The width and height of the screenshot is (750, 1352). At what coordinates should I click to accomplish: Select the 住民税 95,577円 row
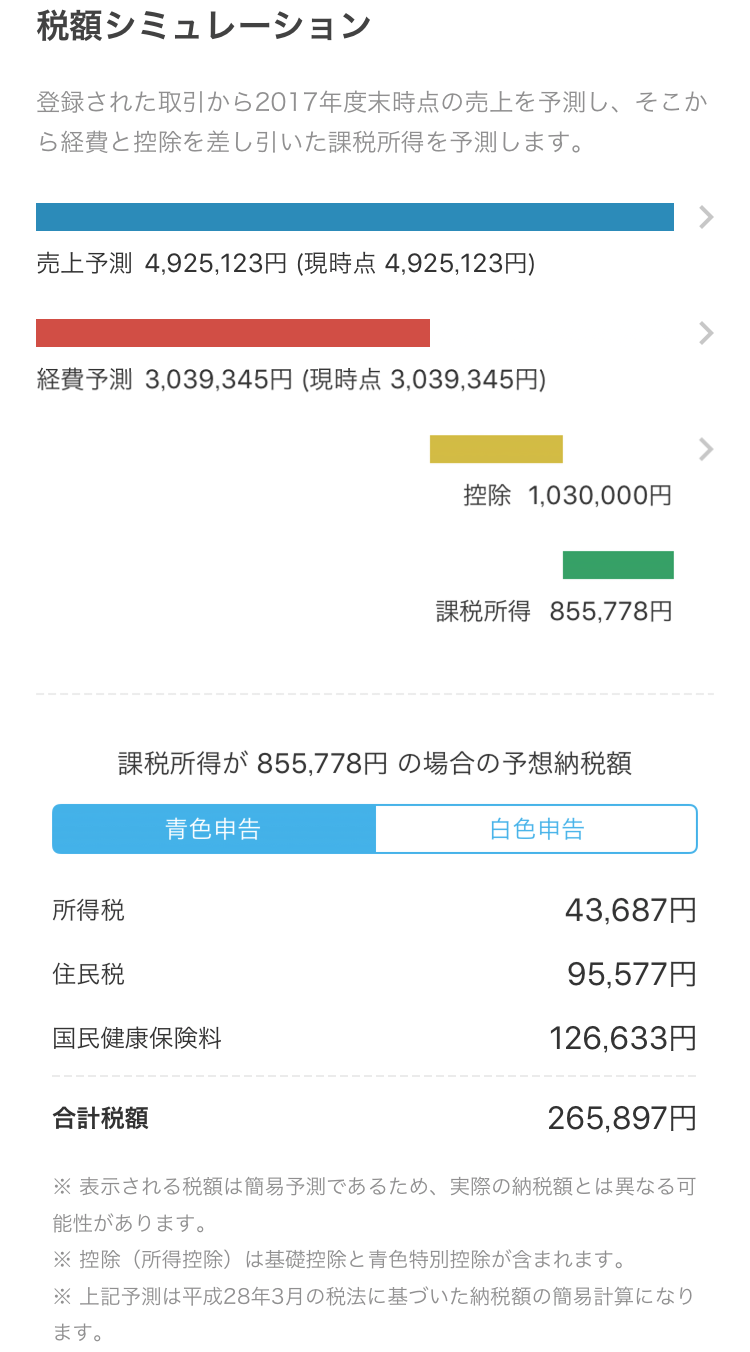pos(375,974)
